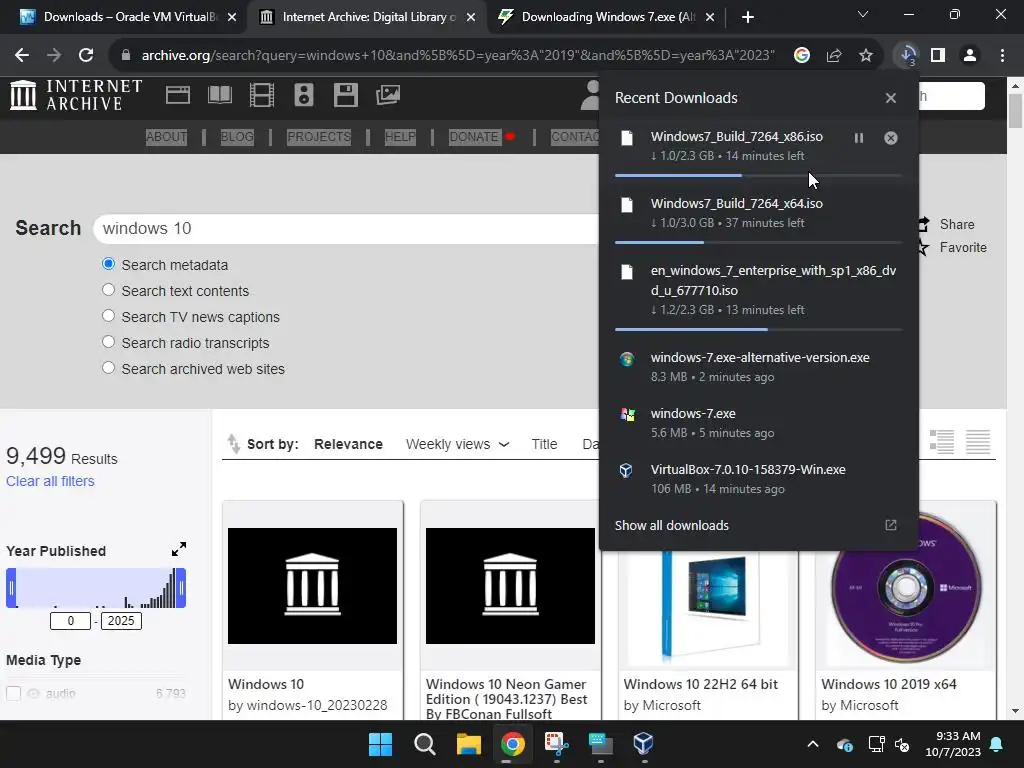Select Search TV news captions option
This screenshot has height=768, width=1024.
tap(108, 315)
